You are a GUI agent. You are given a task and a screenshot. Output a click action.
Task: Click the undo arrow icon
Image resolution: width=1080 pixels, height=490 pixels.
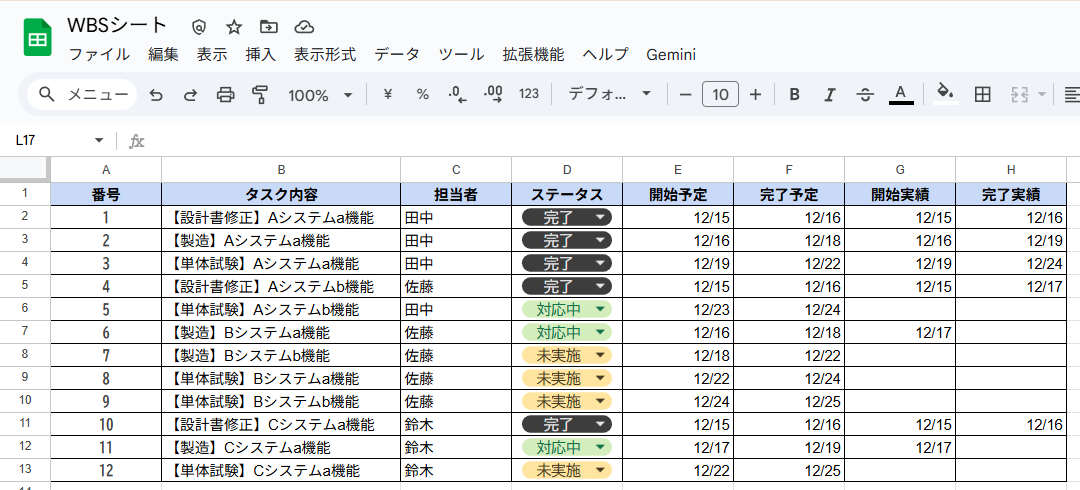155,95
